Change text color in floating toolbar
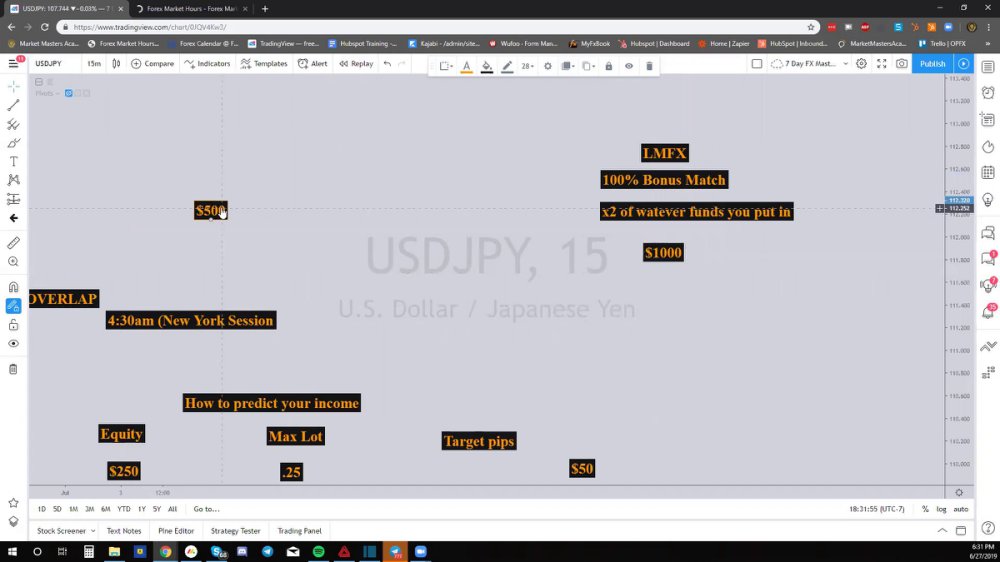The height and width of the screenshot is (562, 1000). pyautogui.click(x=467, y=66)
